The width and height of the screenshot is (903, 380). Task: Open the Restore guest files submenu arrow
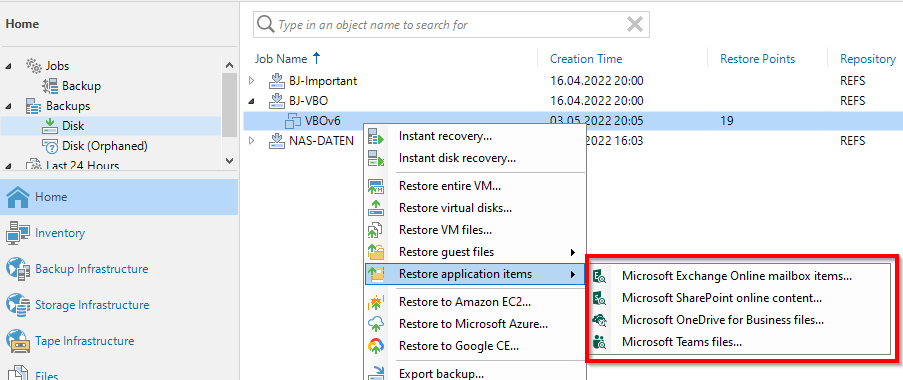click(x=572, y=252)
